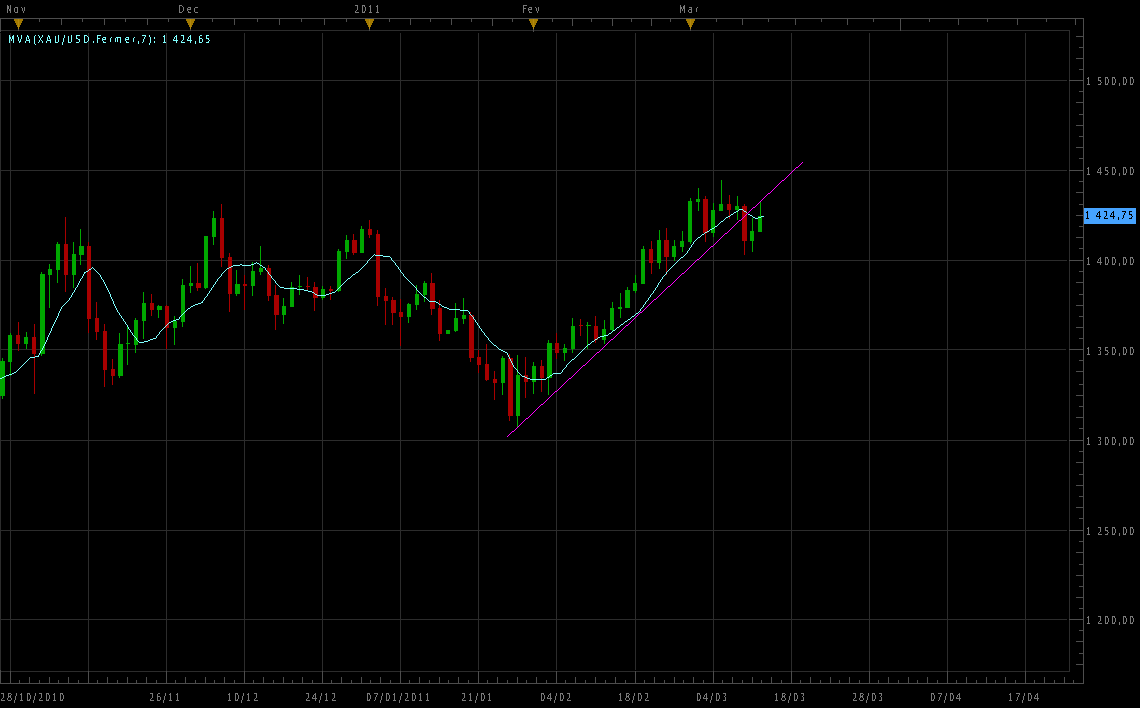Select the 1 300,00 price axis label
This screenshot has height=708, width=1140.
pos(1110,441)
